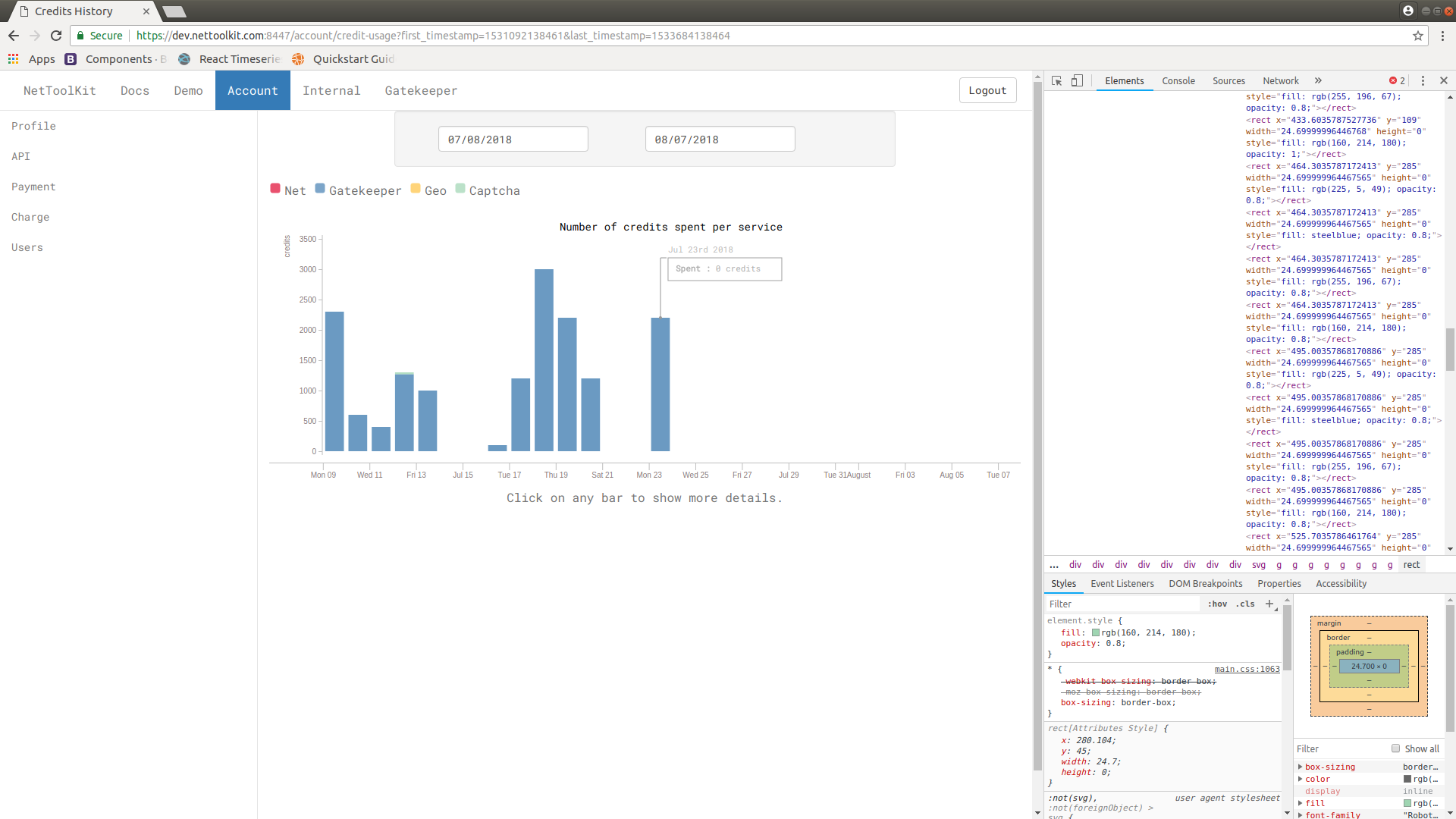Enable the Show all checkbox in Computed styles
The image size is (1456, 819).
(x=1396, y=748)
